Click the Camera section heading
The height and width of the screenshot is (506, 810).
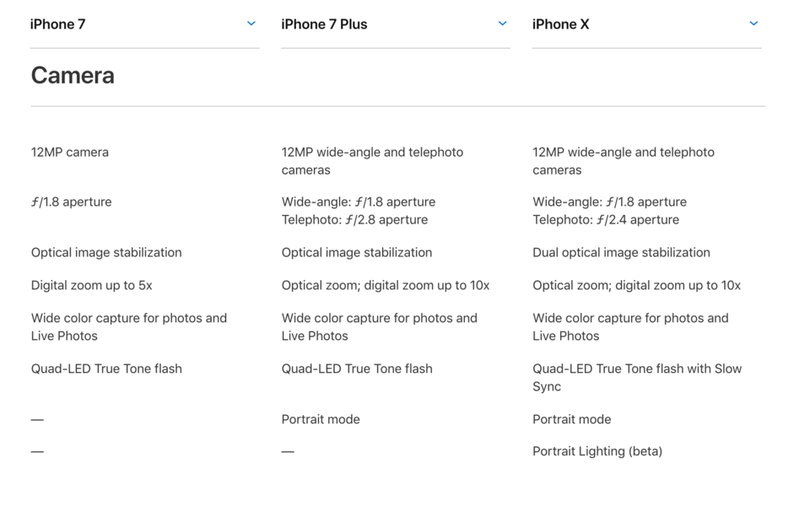point(72,75)
